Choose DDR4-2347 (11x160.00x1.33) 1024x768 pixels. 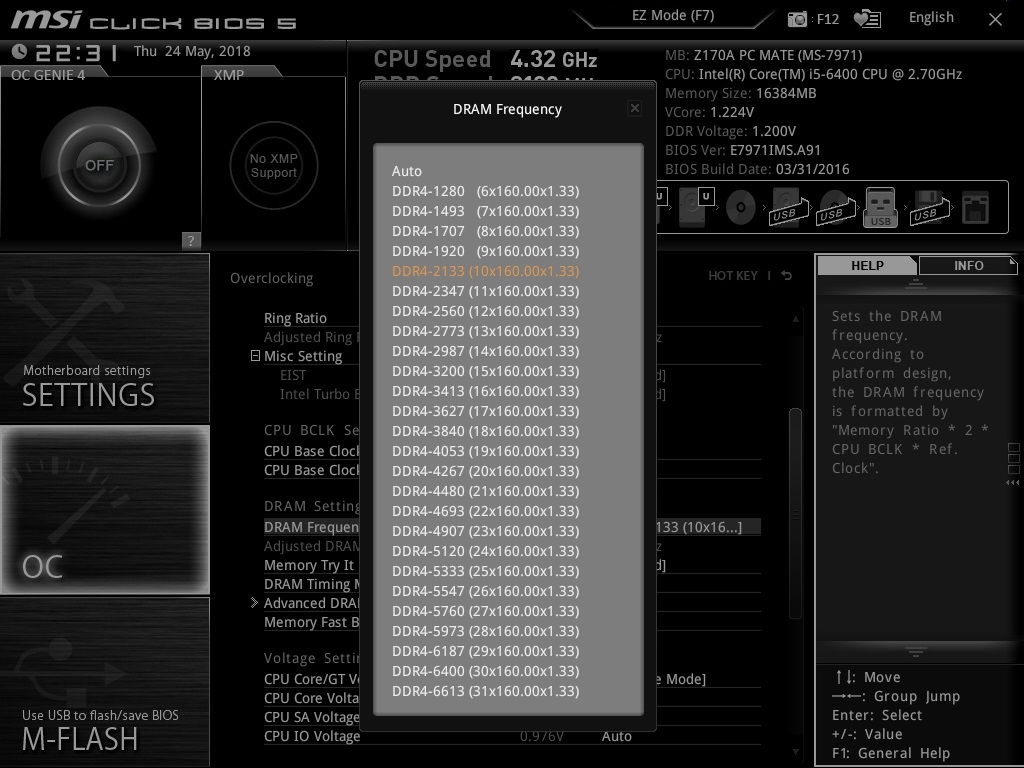485,291
